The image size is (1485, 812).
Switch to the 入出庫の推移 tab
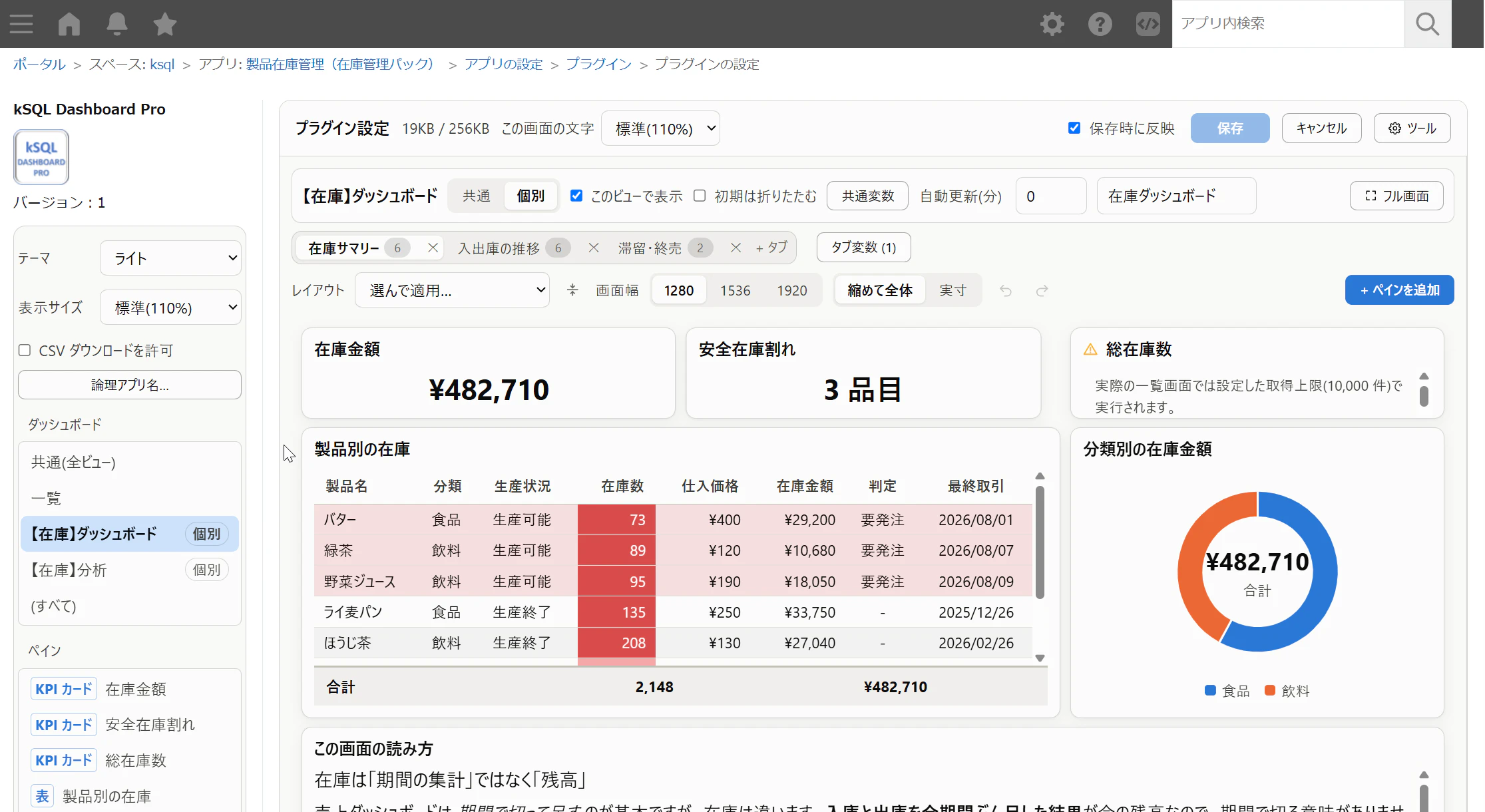[499, 248]
